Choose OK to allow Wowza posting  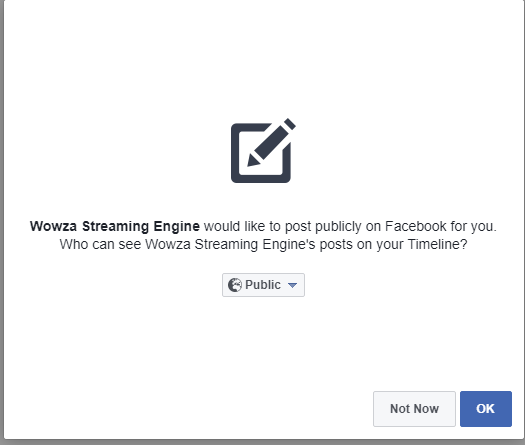pyautogui.click(x=485, y=409)
